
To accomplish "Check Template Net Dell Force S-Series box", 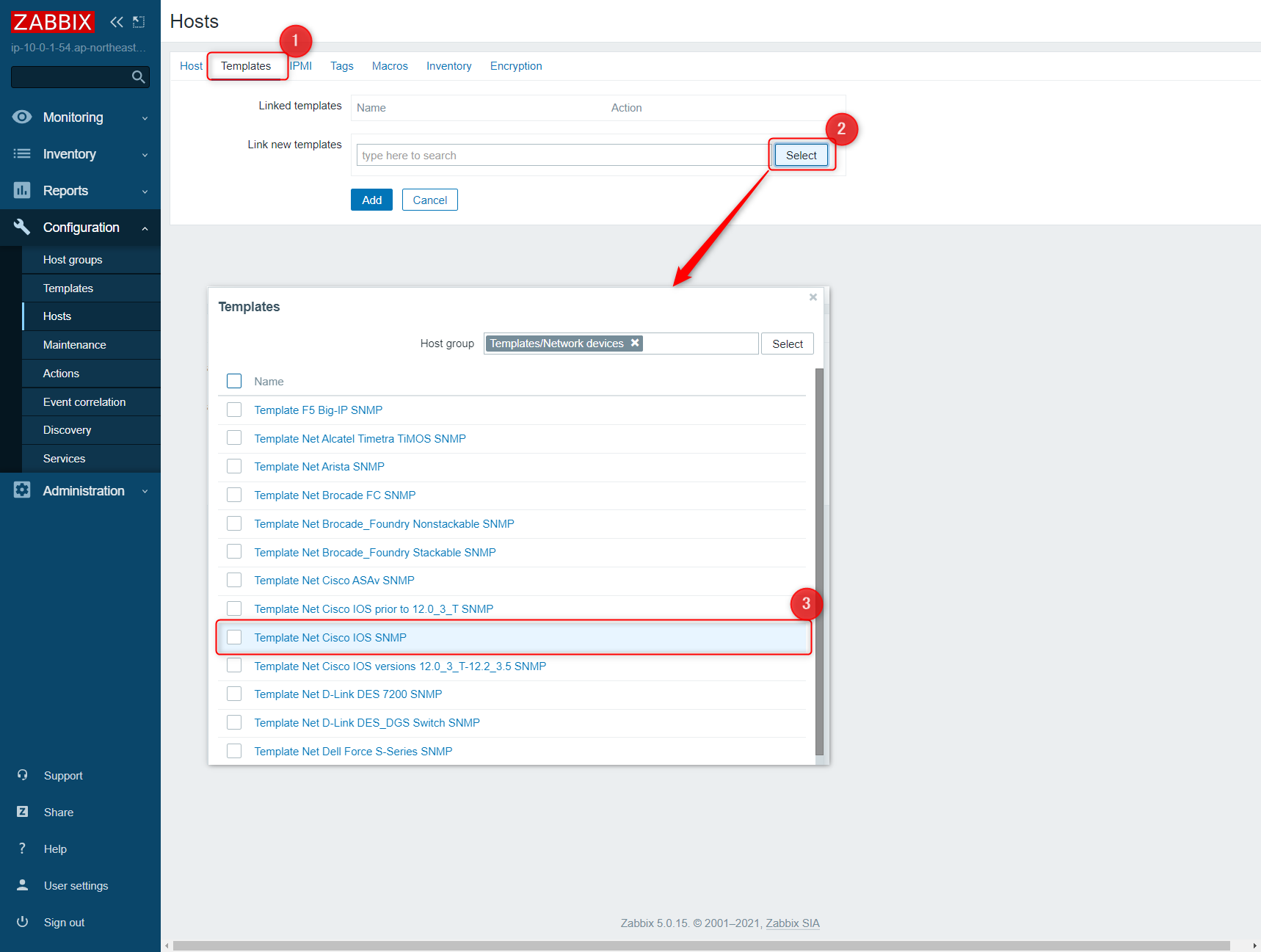I will coord(234,751).
